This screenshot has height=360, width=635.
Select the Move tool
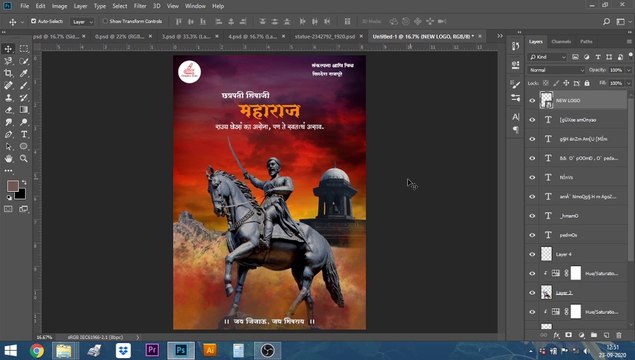[8, 49]
